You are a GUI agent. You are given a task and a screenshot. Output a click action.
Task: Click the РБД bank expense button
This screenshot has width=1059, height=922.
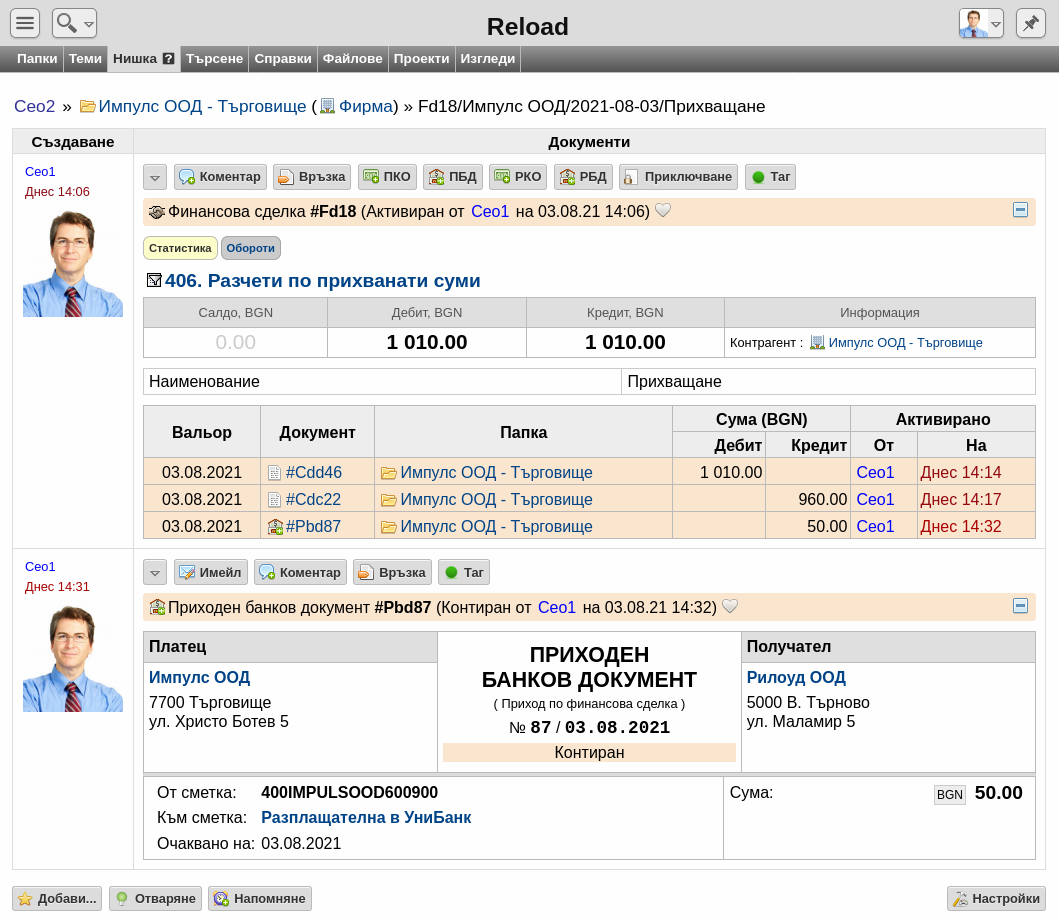point(584,177)
